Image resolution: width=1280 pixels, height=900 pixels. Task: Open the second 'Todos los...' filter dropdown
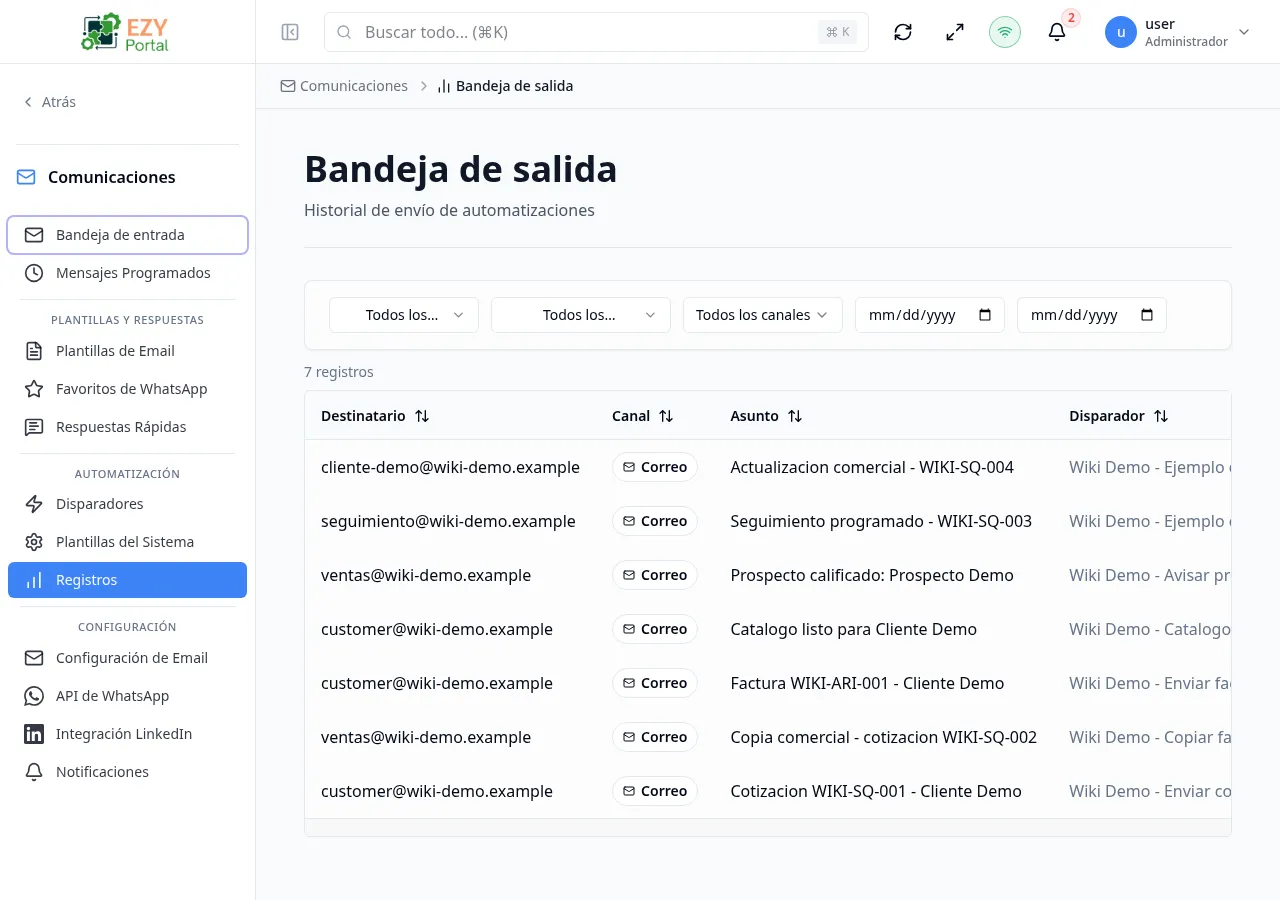(x=580, y=315)
